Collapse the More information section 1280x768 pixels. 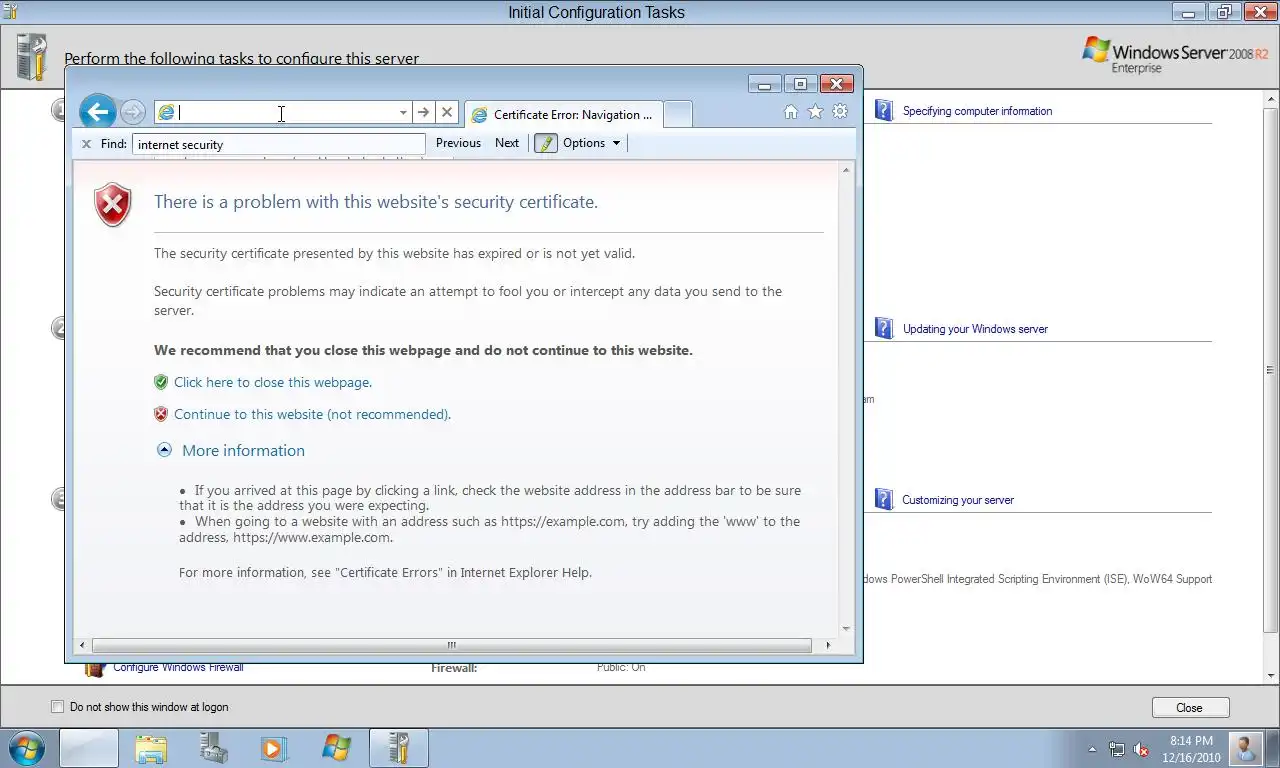point(231,450)
